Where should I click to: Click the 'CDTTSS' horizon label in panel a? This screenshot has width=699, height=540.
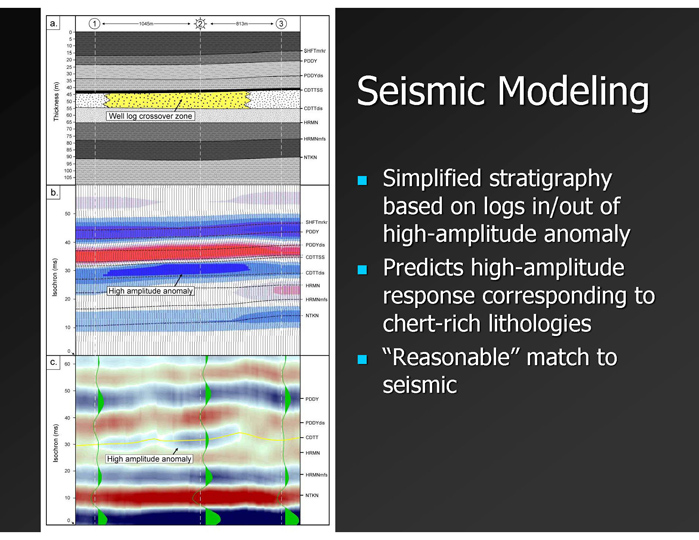click(x=313, y=90)
